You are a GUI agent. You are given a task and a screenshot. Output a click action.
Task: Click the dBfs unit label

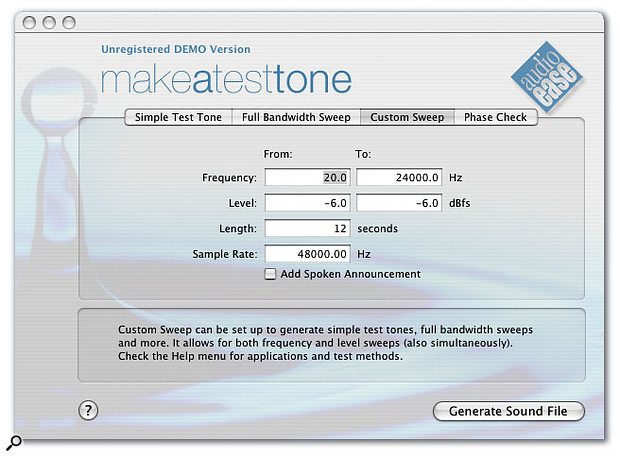click(x=459, y=203)
